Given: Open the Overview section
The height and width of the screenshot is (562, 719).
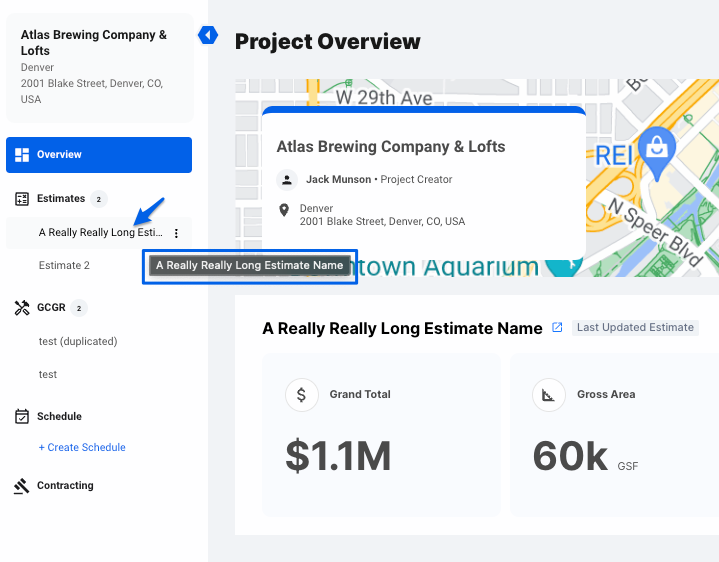Looking at the screenshot, I should point(99,155).
